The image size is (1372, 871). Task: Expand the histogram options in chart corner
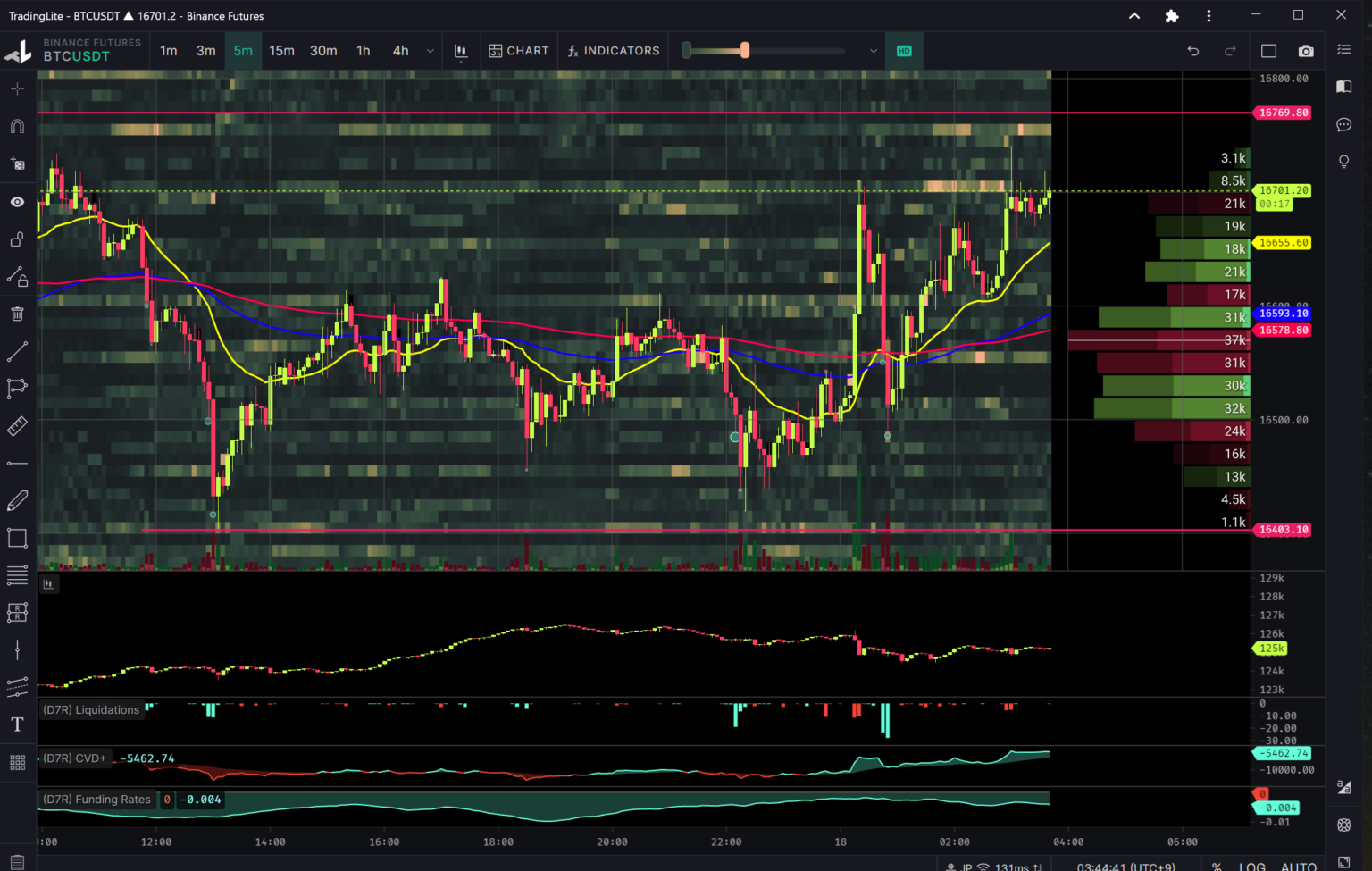tap(49, 583)
